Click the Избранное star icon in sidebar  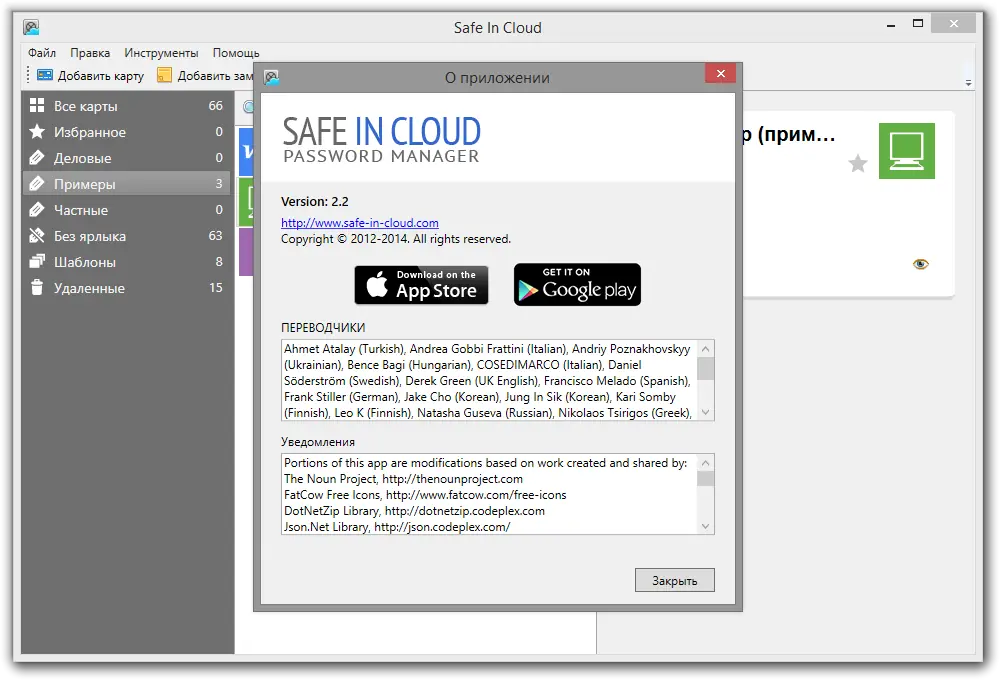[37, 132]
